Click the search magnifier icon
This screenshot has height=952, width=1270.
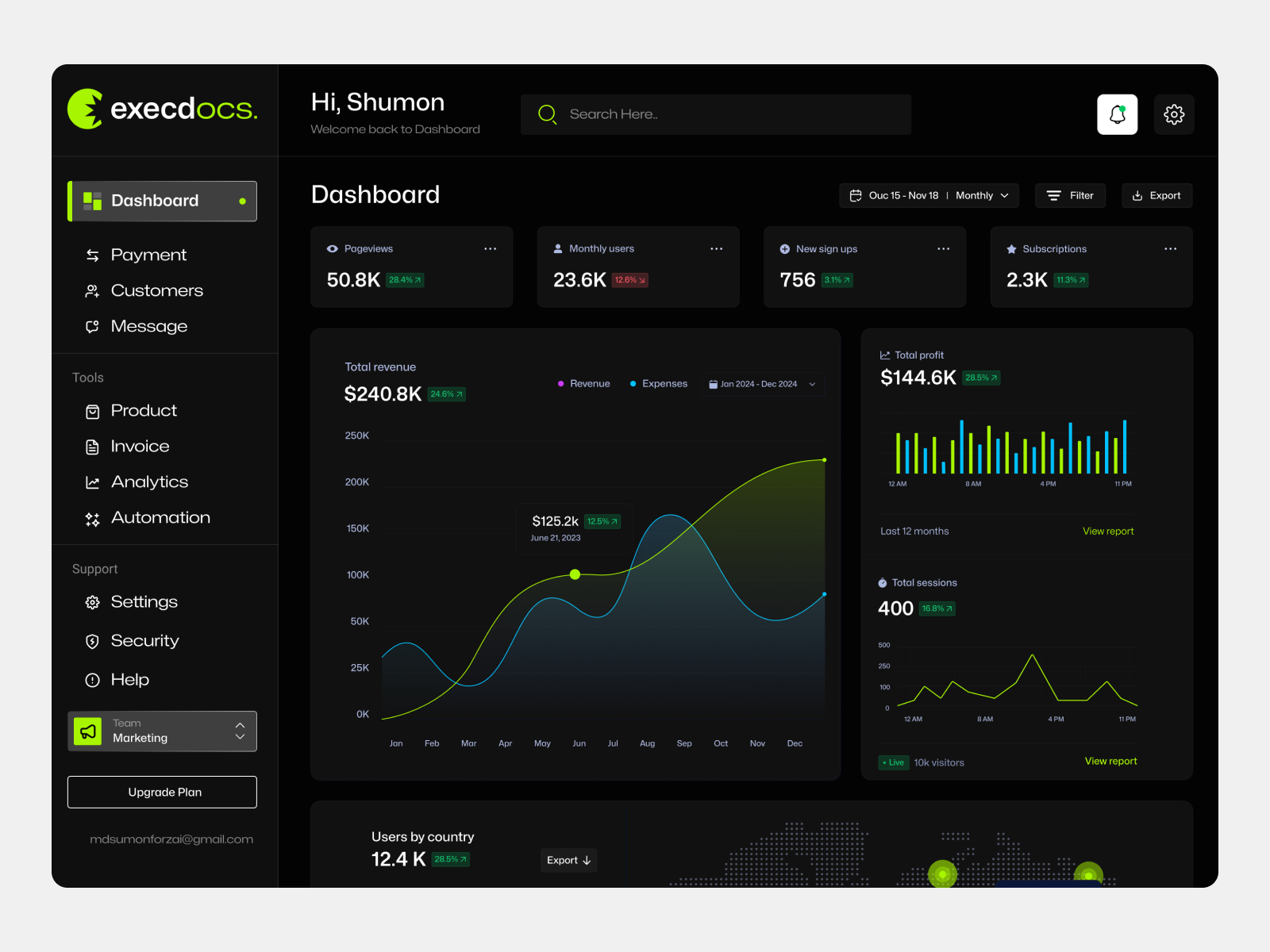[x=547, y=114]
